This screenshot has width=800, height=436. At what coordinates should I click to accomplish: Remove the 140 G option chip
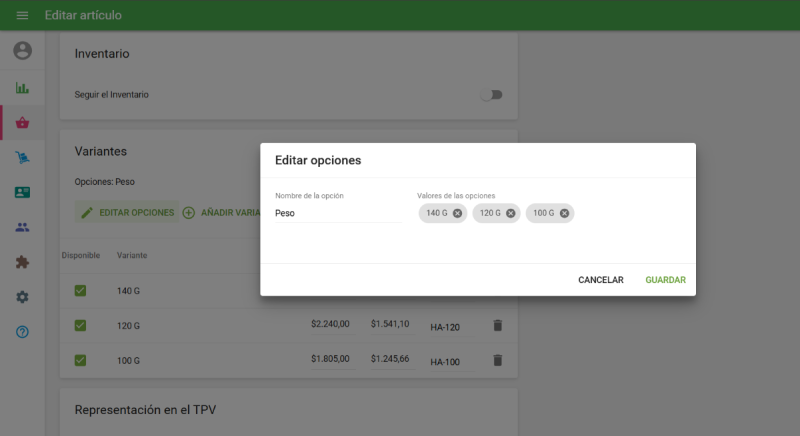click(x=458, y=213)
